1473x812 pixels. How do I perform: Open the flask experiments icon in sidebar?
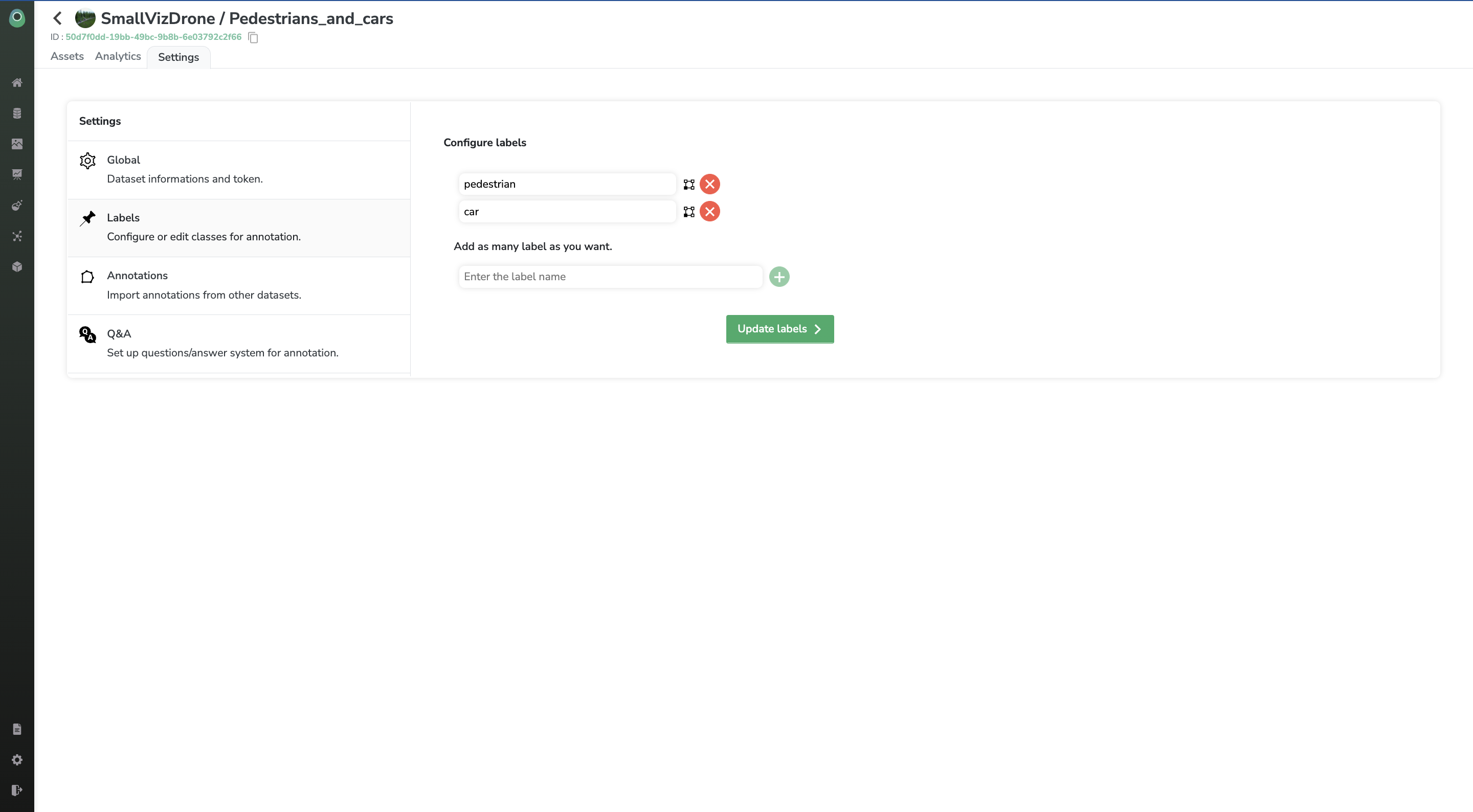pyautogui.click(x=17, y=205)
